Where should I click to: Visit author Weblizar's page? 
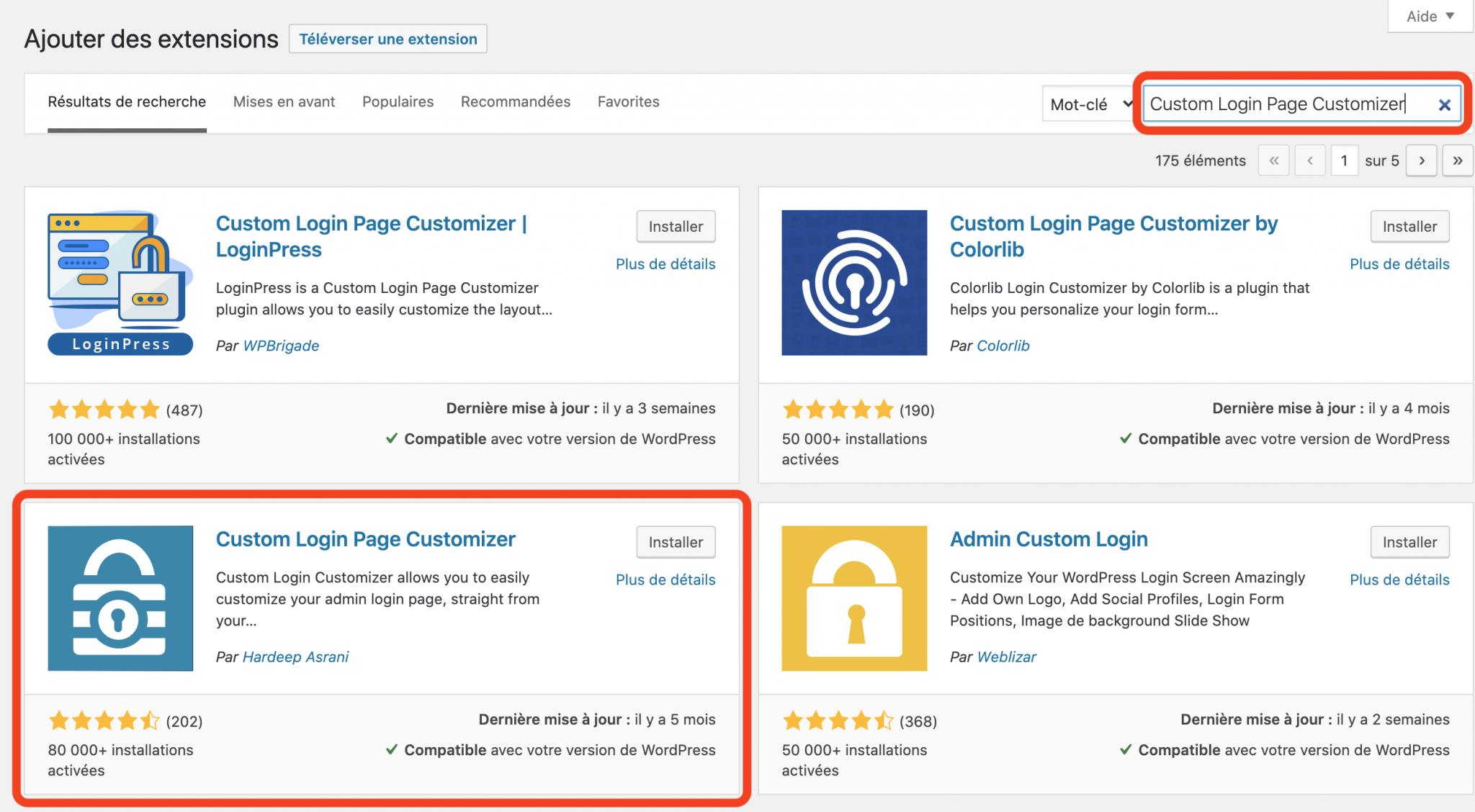(1007, 657)
